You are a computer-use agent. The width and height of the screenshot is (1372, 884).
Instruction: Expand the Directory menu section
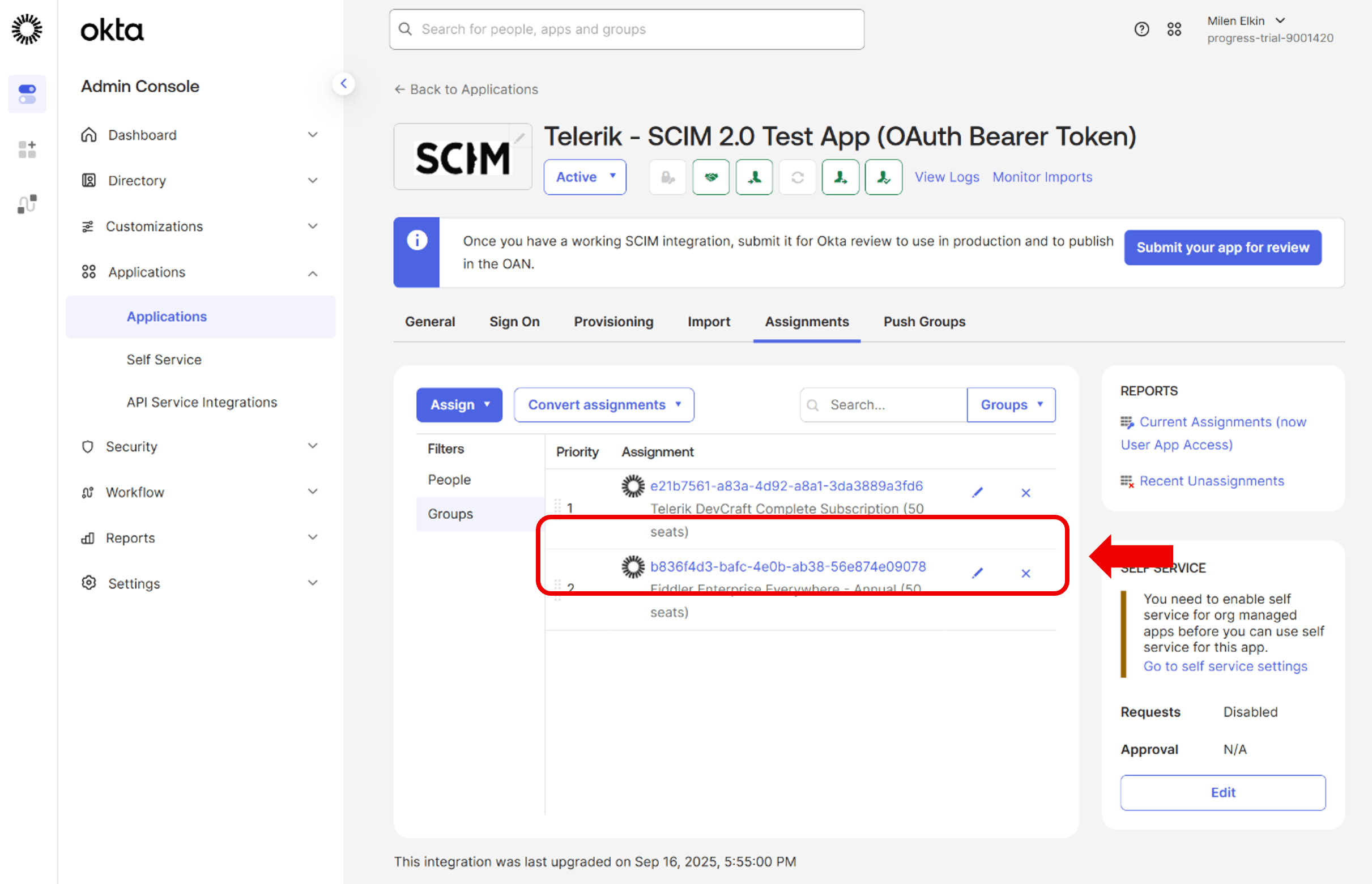[201, 181]
